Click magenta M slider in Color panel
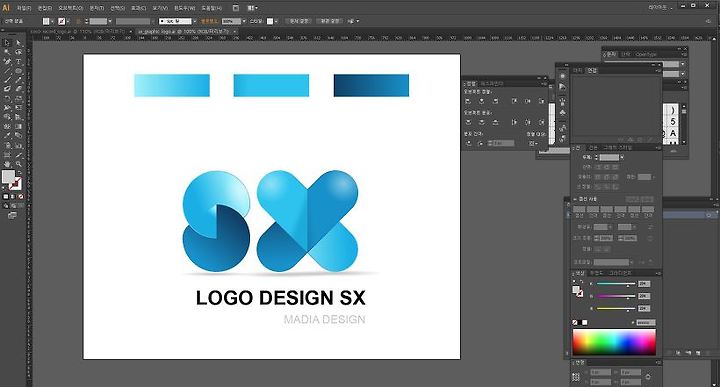The width and height of the screenshot is (720, 387). [x=616, y=296]
